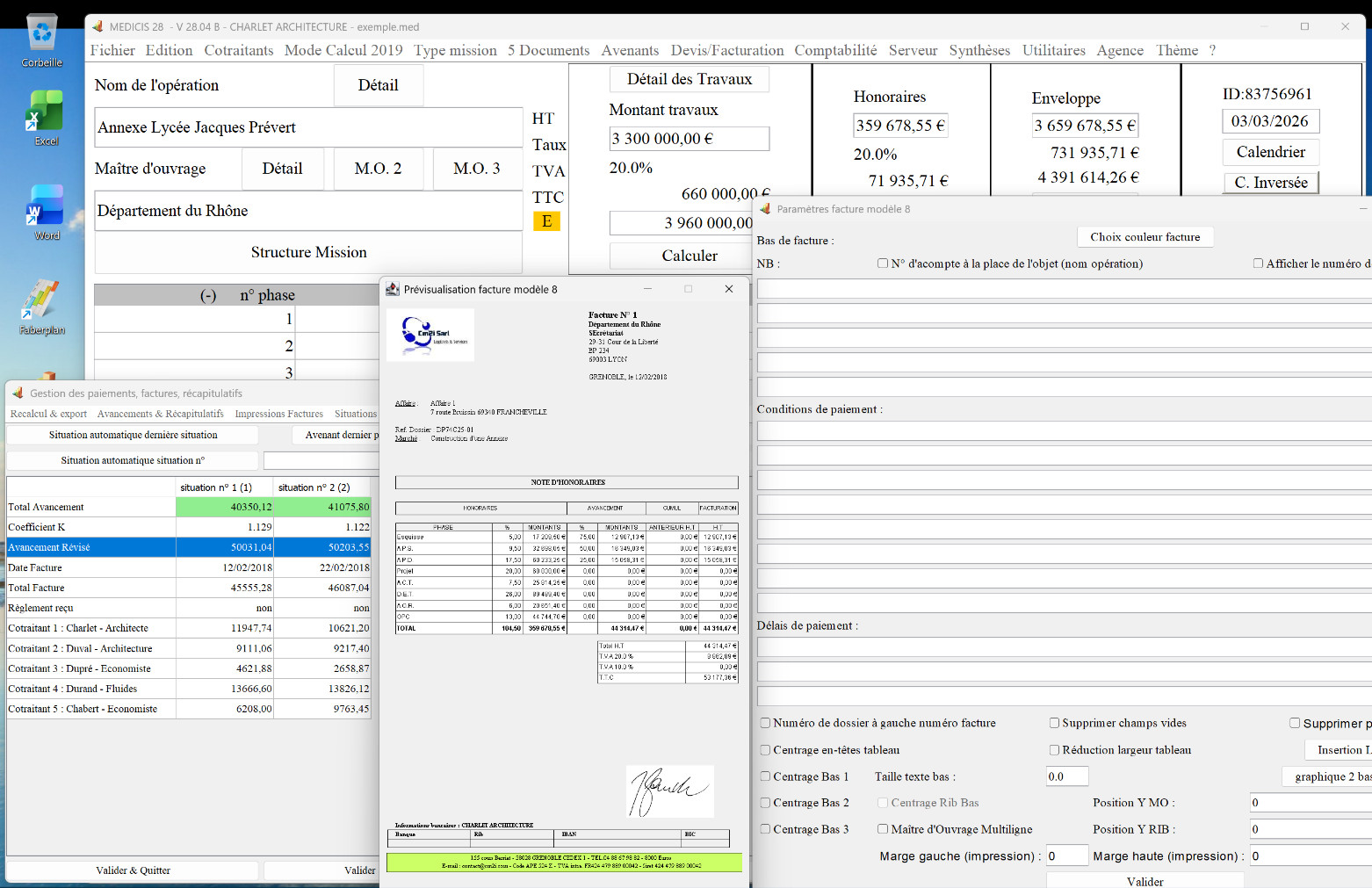Click the Calculer button
This screenshot has height=888, width=1372.
pyautogui.click(x=690, y=256)
